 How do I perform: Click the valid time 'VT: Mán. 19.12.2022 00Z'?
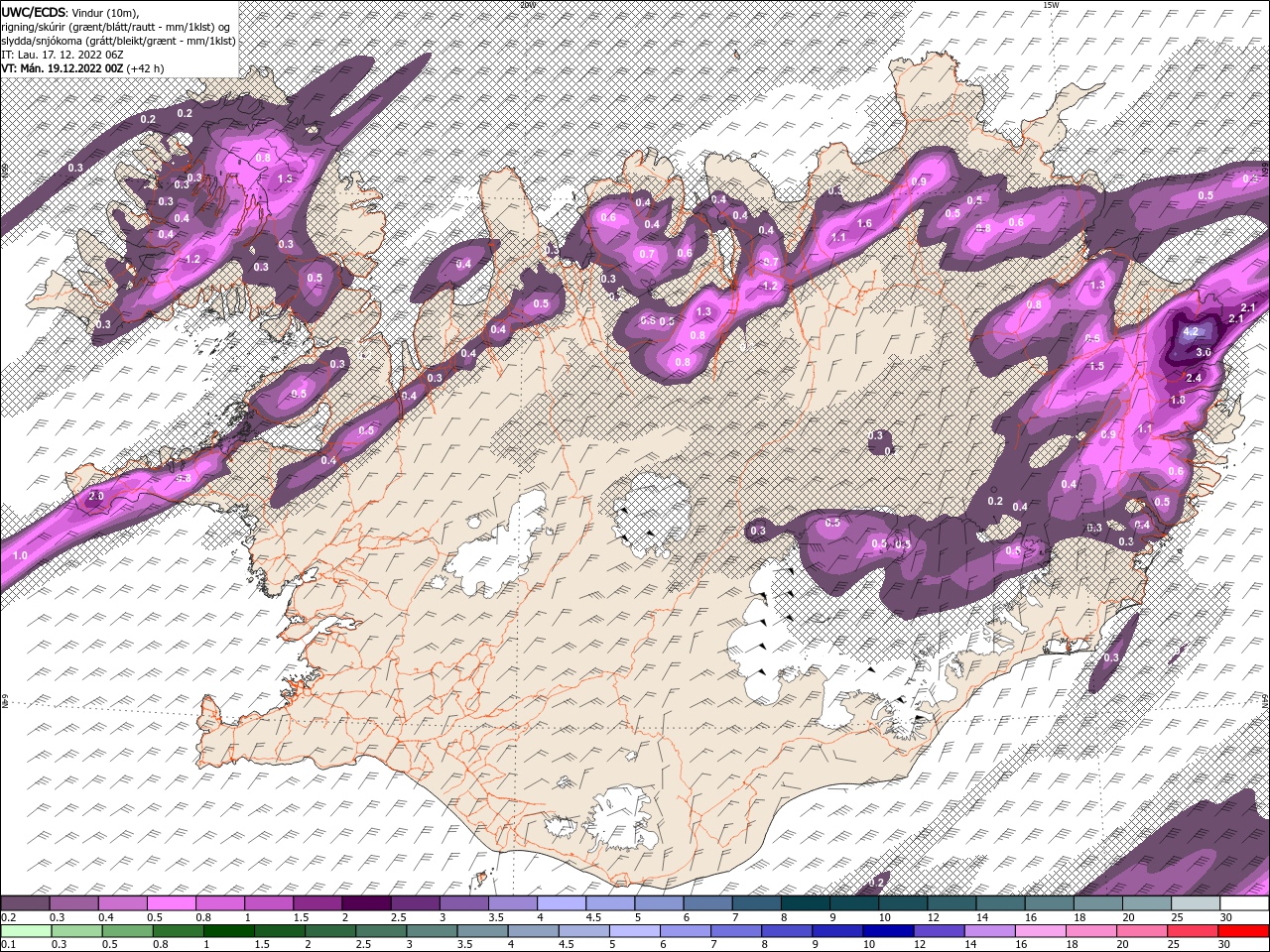pyautogui.click(x=62, y=68)
